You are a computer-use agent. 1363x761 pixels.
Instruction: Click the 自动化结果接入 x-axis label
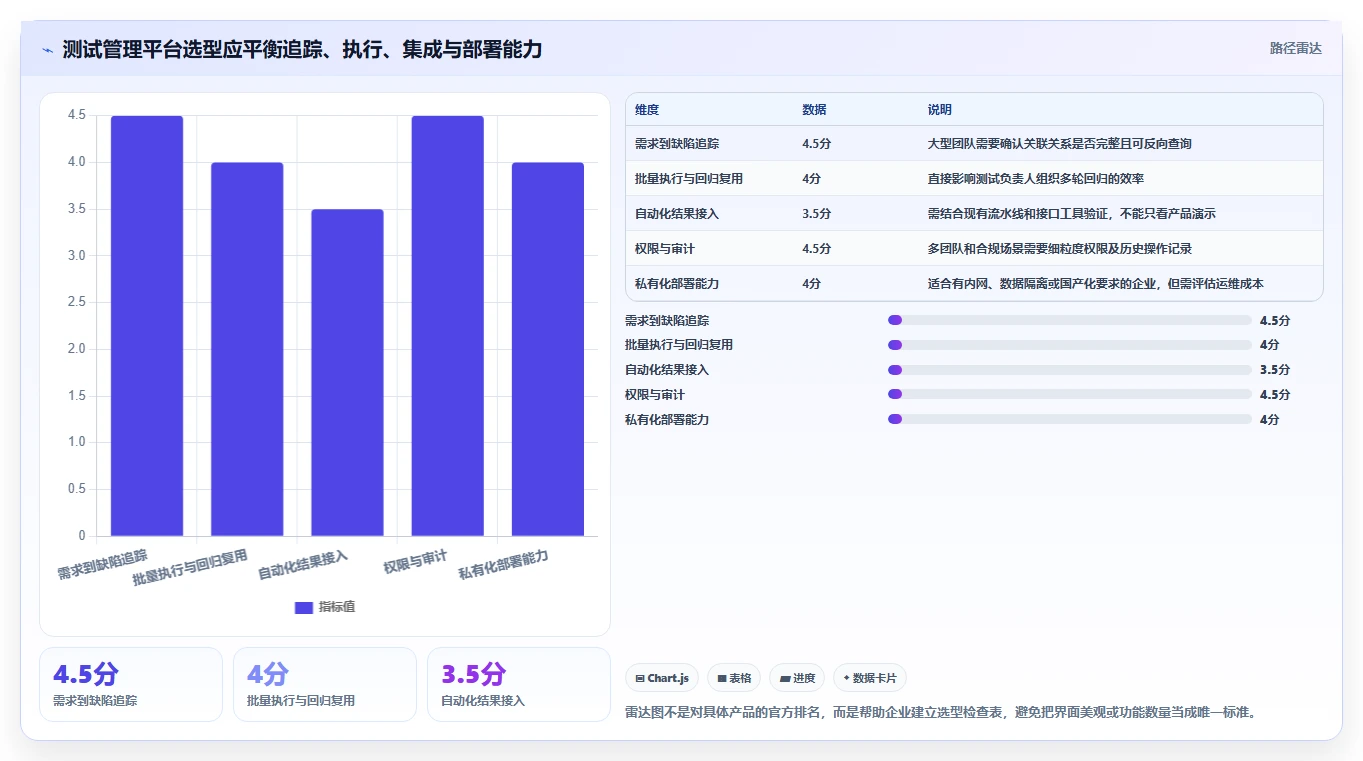[x=303, y=564]
